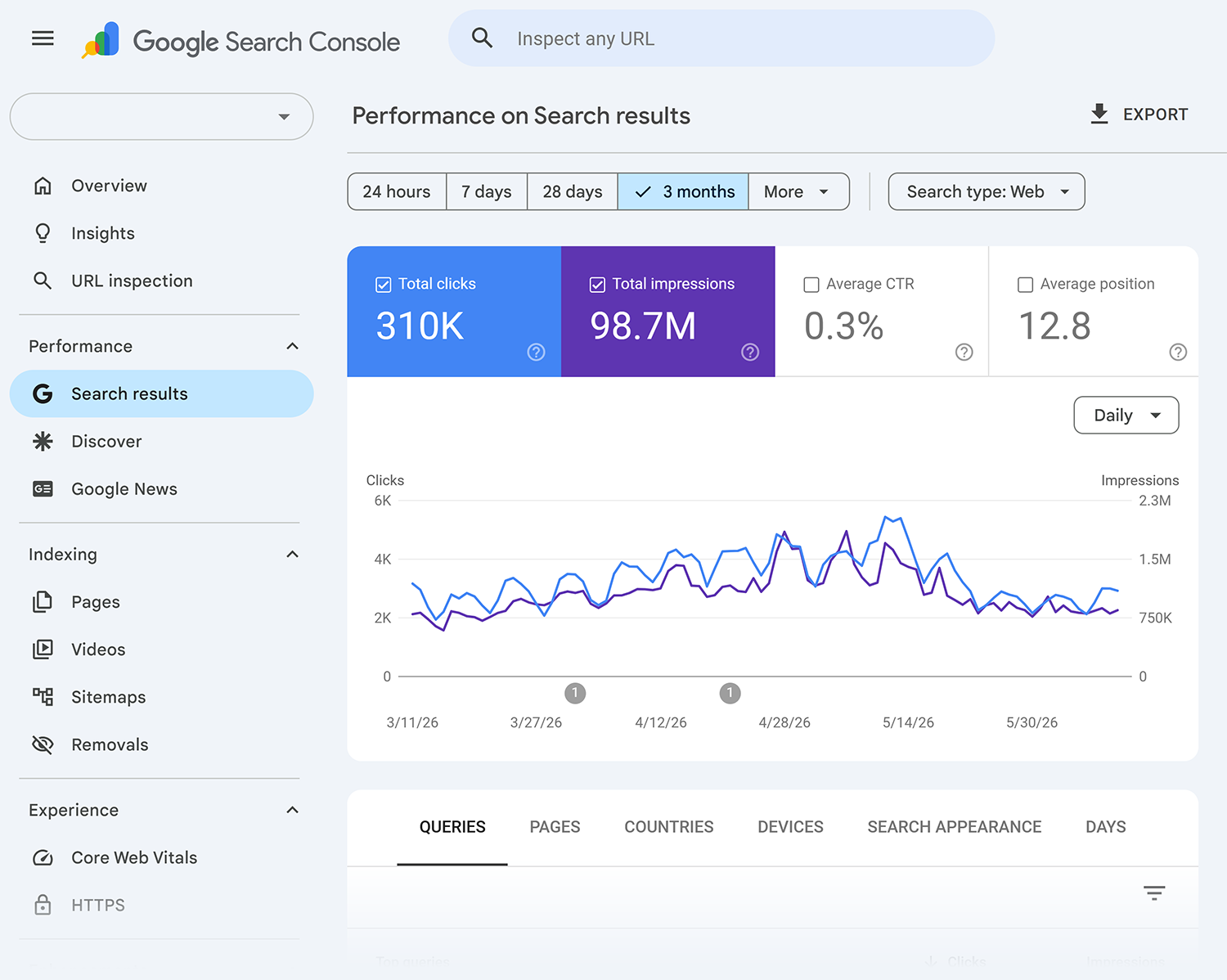Select the 28 days date range
Screen dimensions: 1227x980
573,191
